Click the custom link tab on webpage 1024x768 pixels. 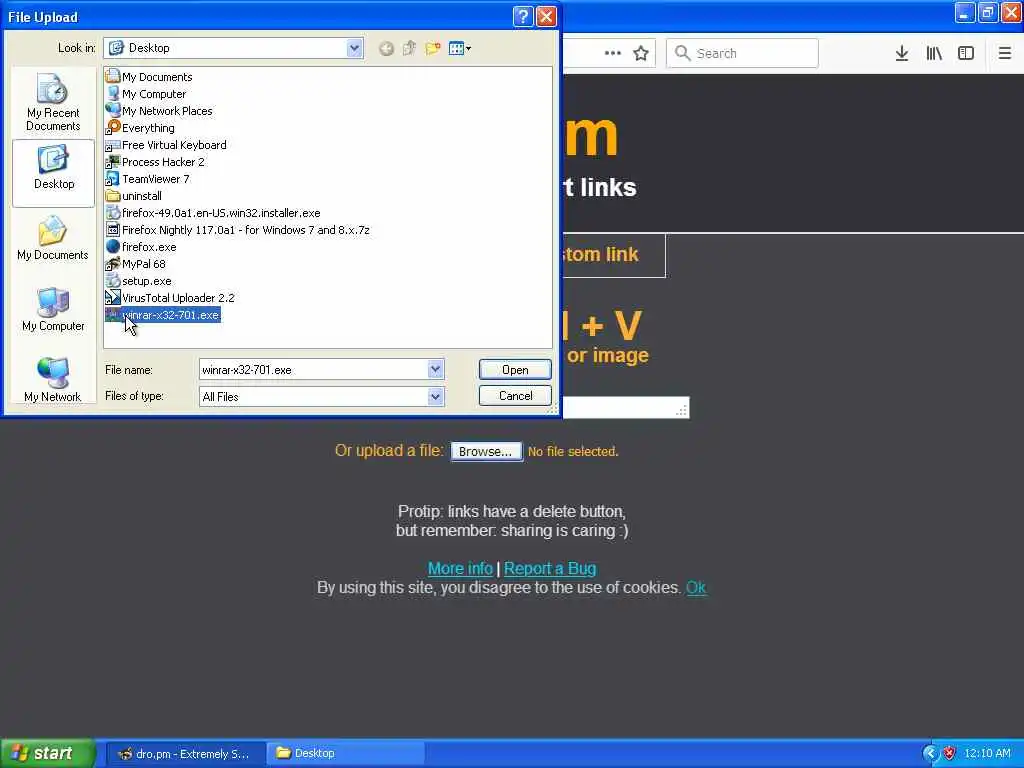point(614,255)
